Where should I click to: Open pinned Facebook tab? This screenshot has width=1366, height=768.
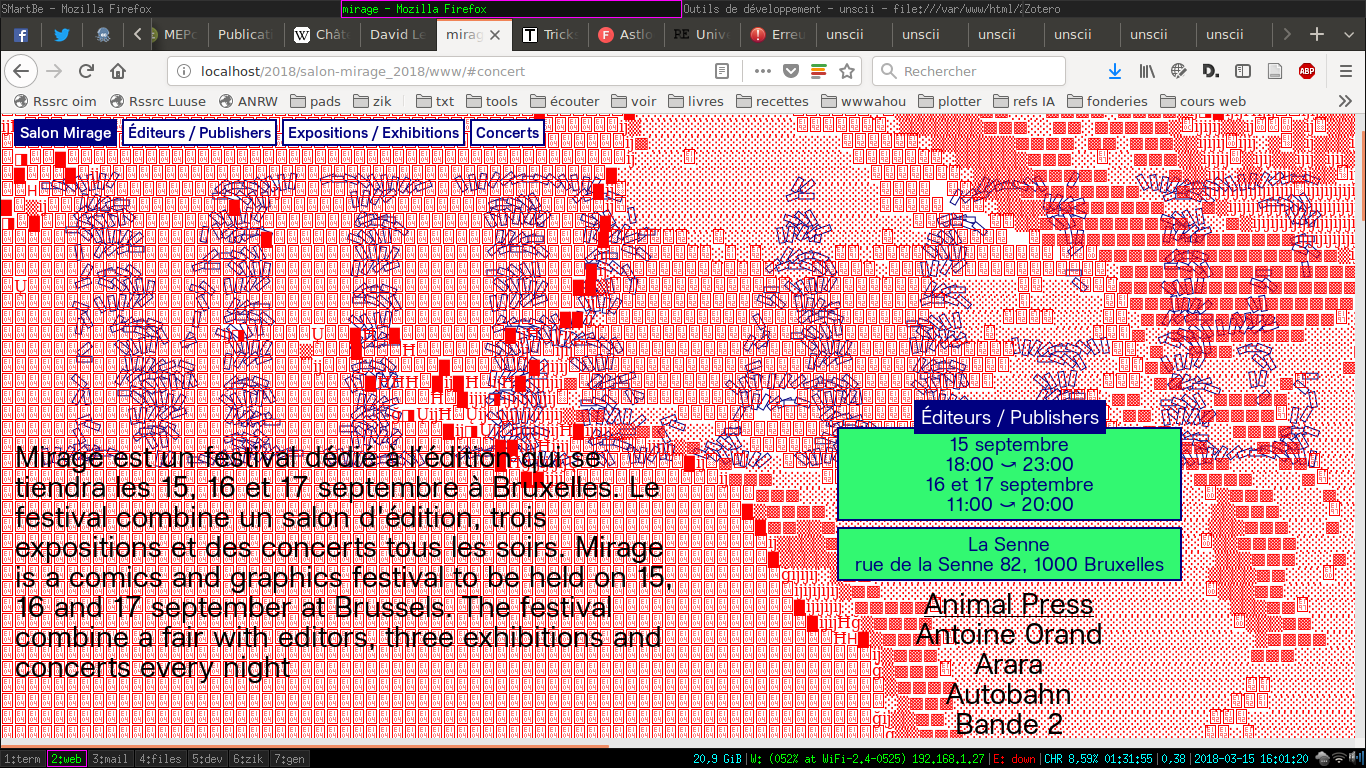click(x=21, y=34)
